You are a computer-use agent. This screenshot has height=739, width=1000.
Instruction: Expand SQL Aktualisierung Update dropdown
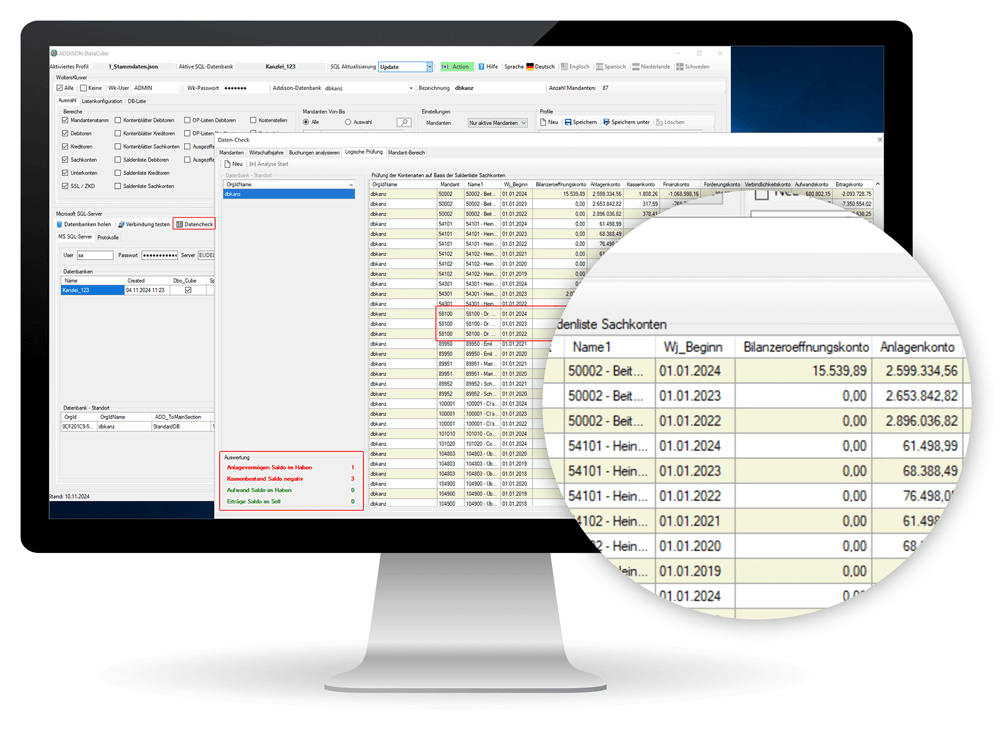pos(430,67)
